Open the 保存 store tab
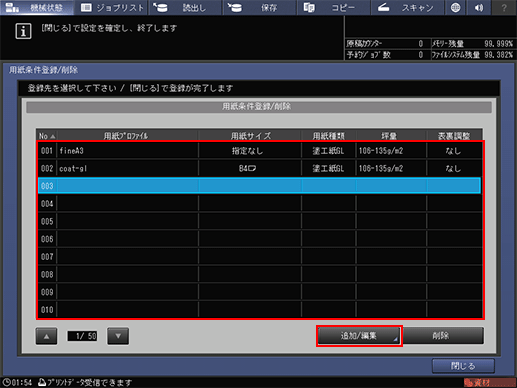Screen dimensions: 517x388 259,7
